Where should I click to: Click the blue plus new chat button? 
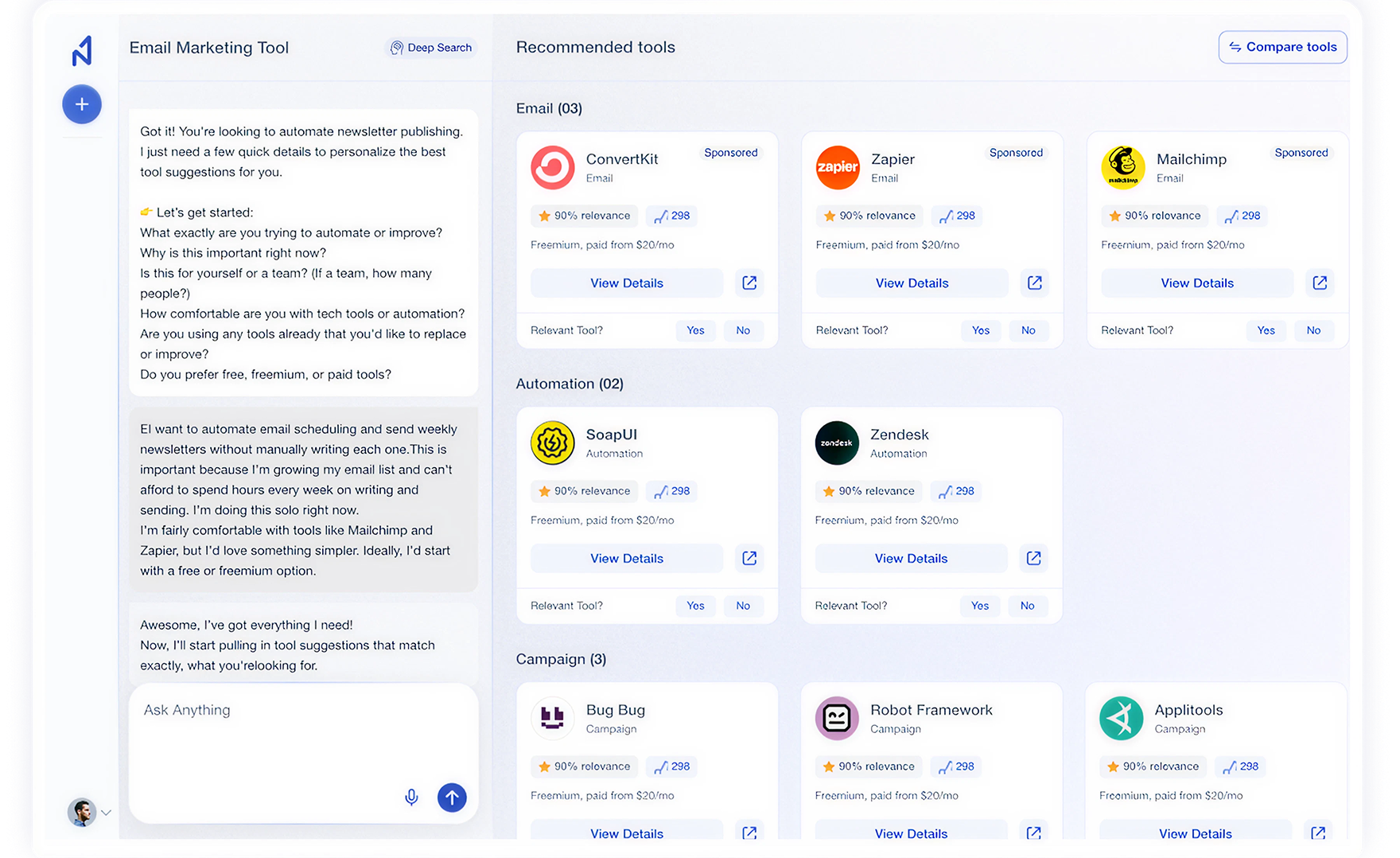click(x=82, y=104)
